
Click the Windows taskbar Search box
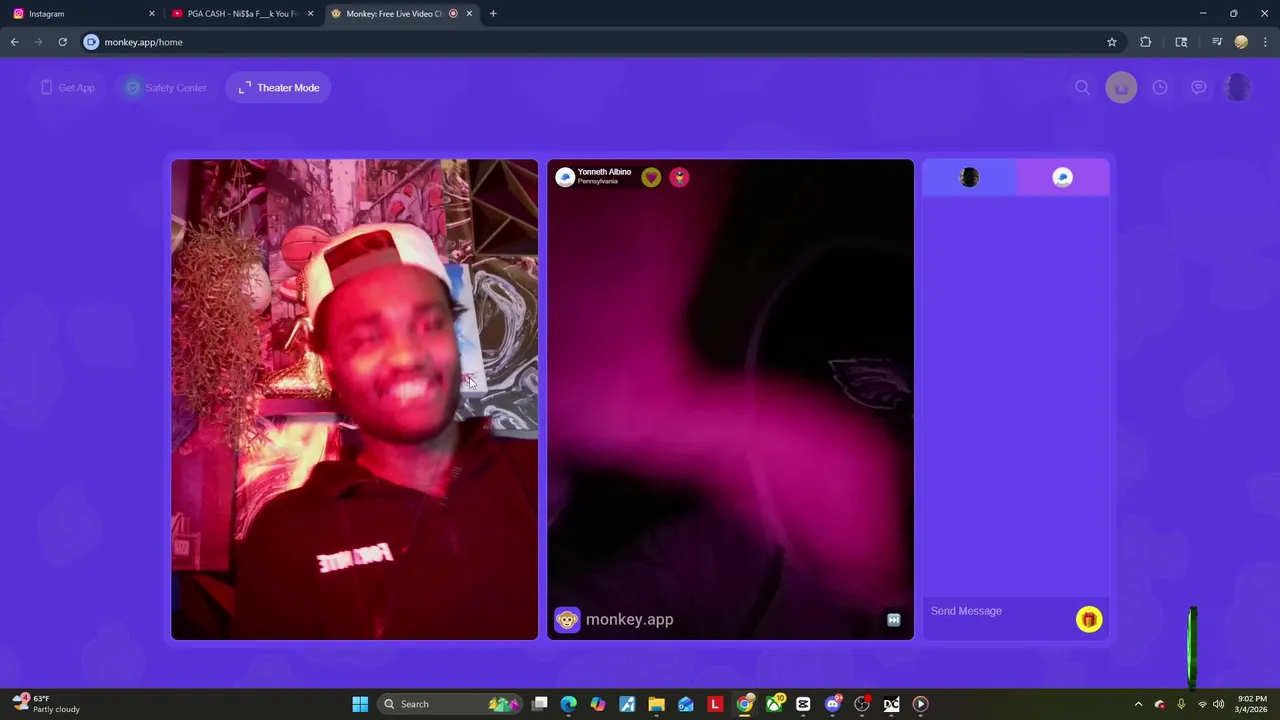tap(452, 704)
